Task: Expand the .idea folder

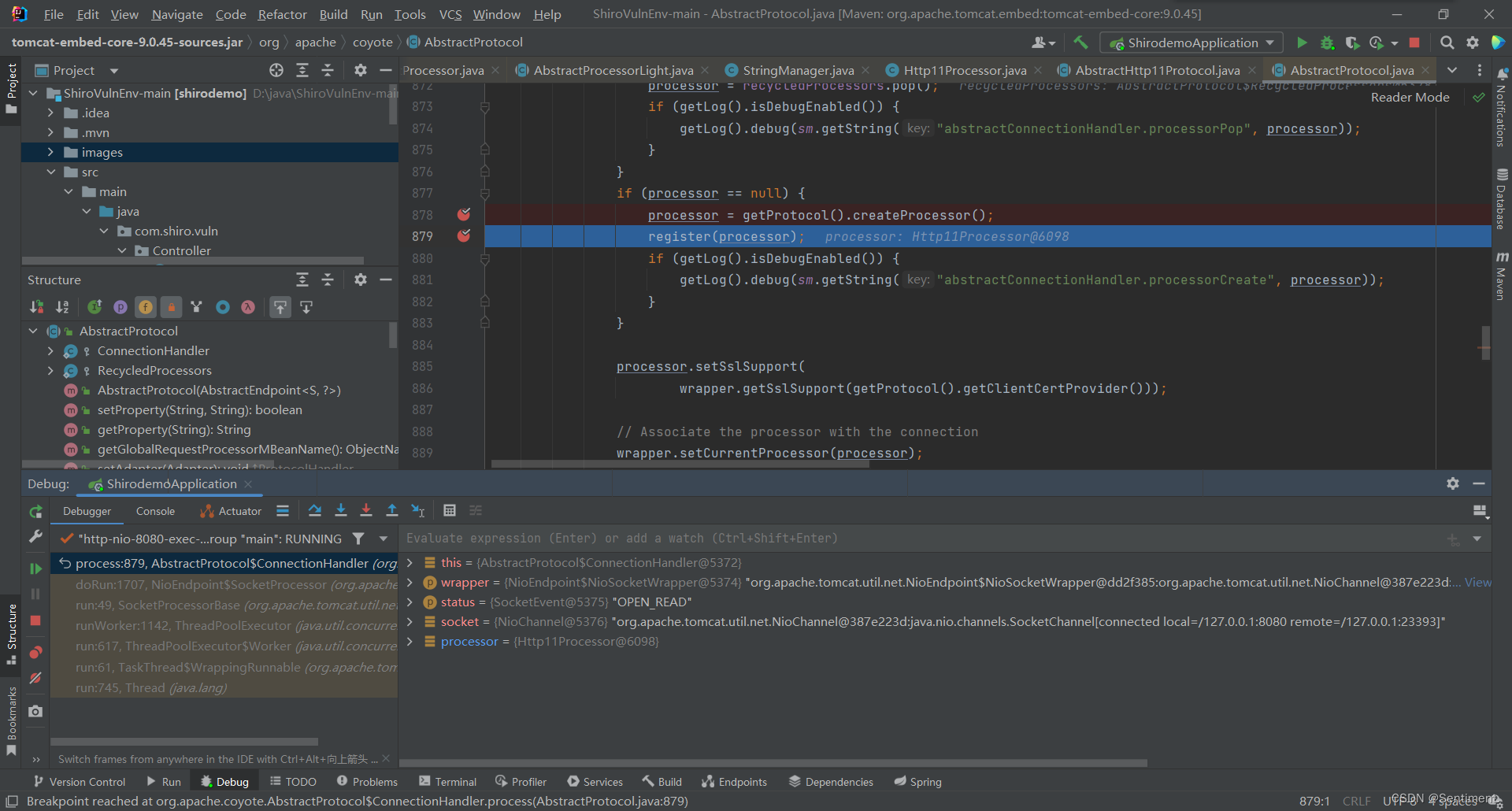Action: [x=50, y=113]
